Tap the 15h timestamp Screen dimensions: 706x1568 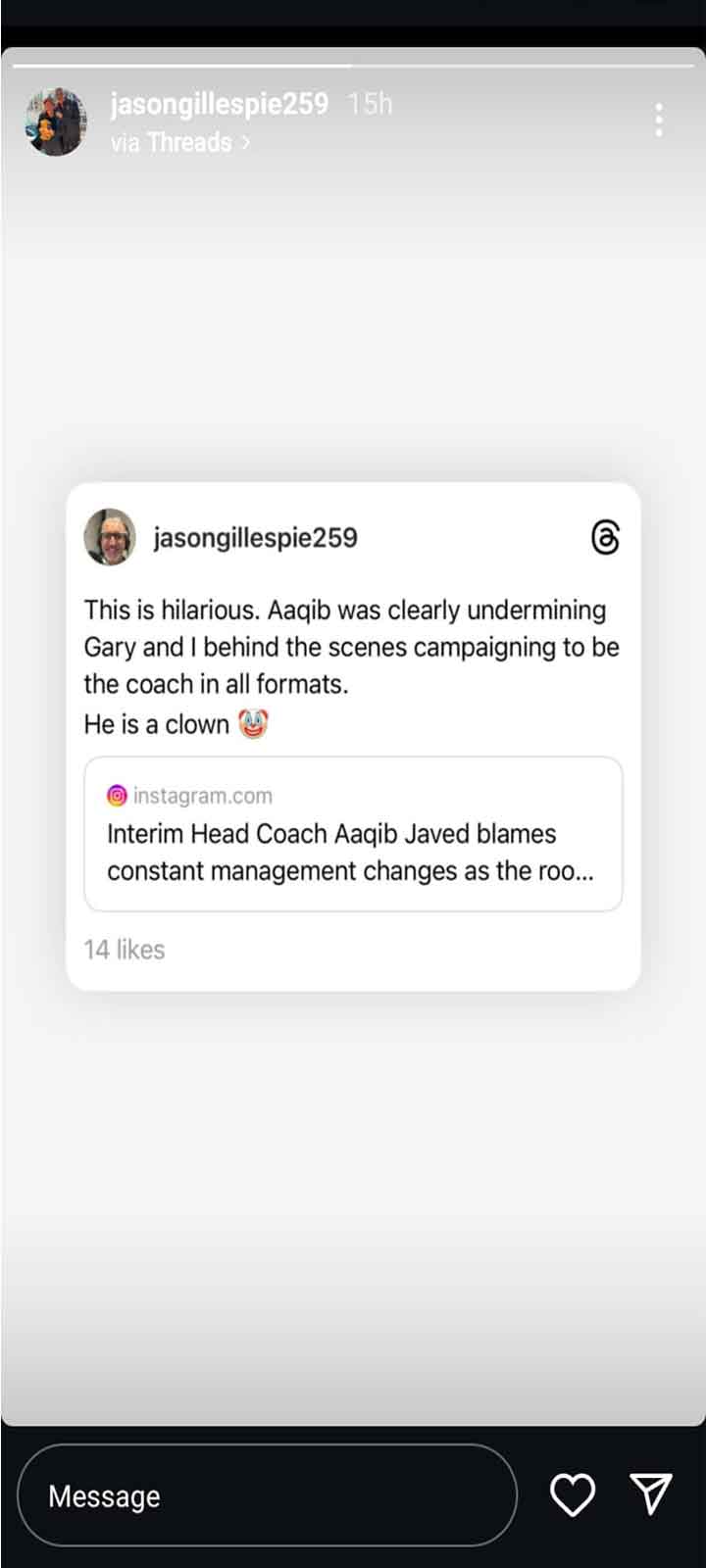(370, 104)
